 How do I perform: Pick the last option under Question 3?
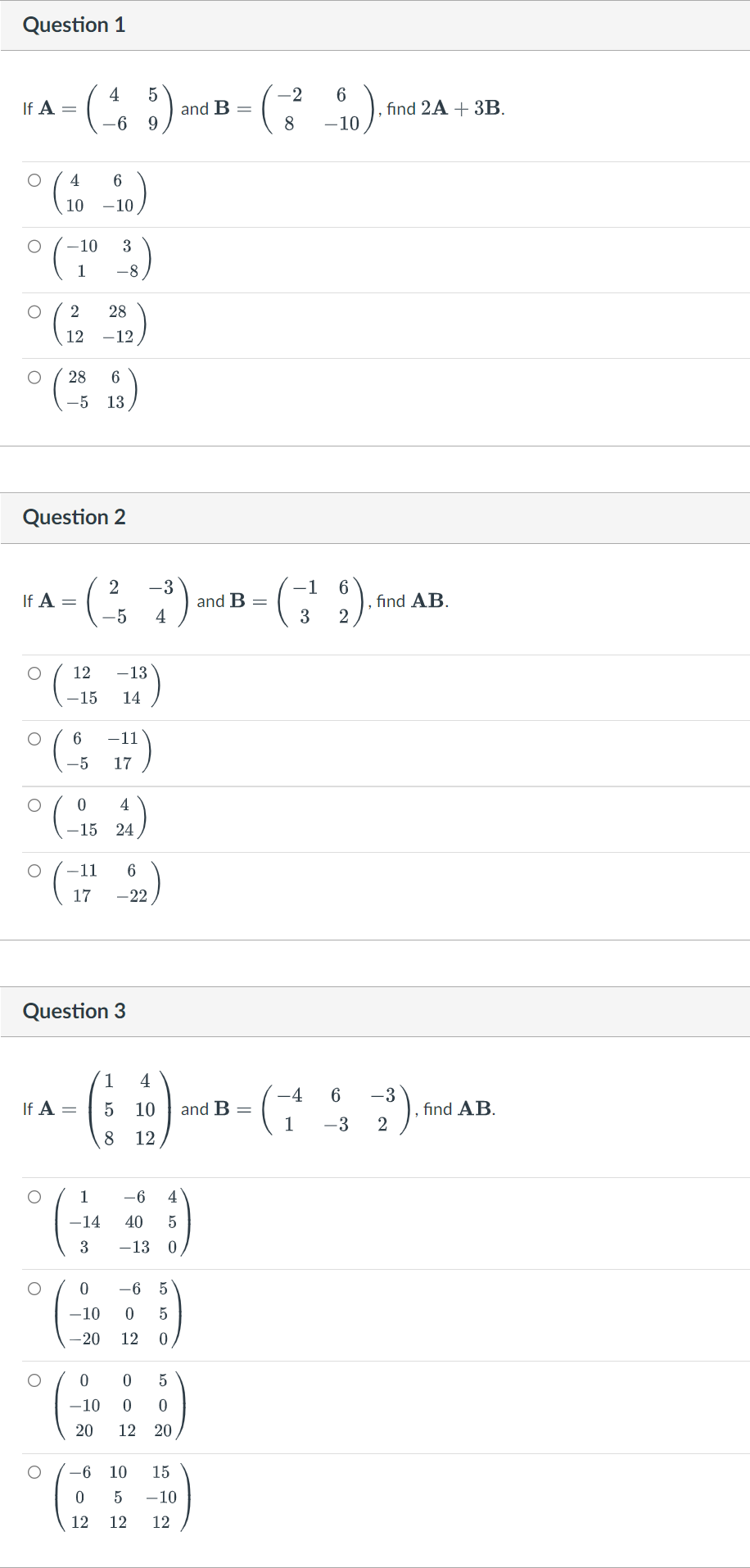(34, 1471)
